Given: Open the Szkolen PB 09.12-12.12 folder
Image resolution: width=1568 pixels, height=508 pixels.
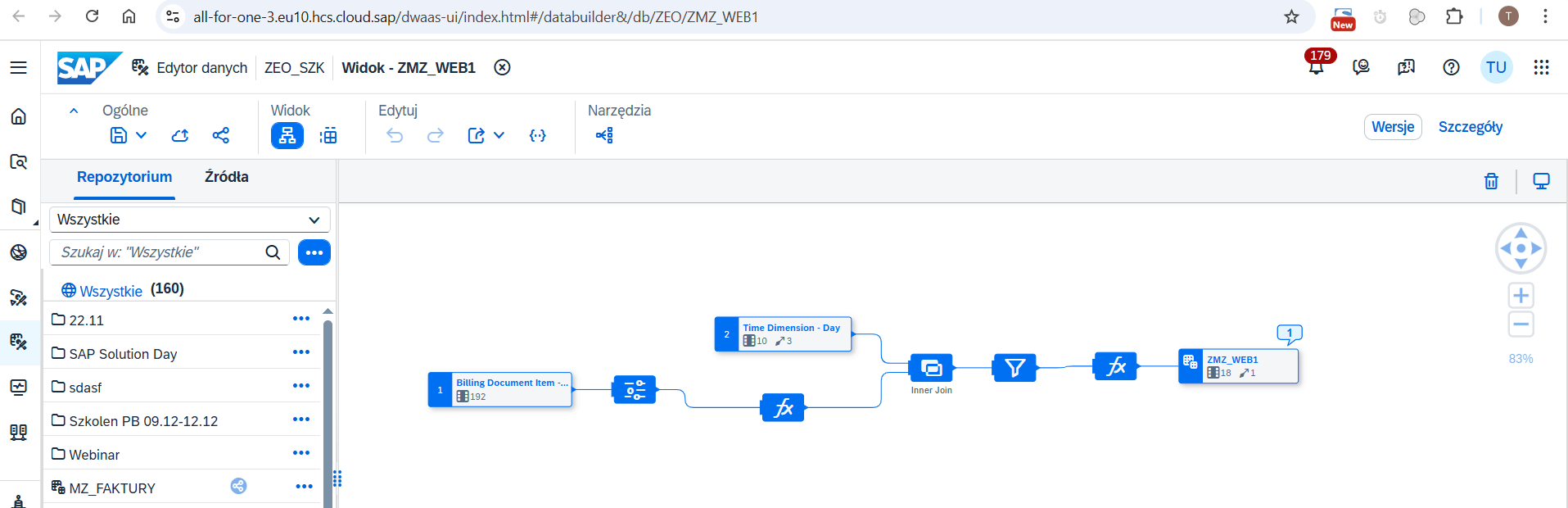Looking at the screenshot, I should [x=135, y=420].
